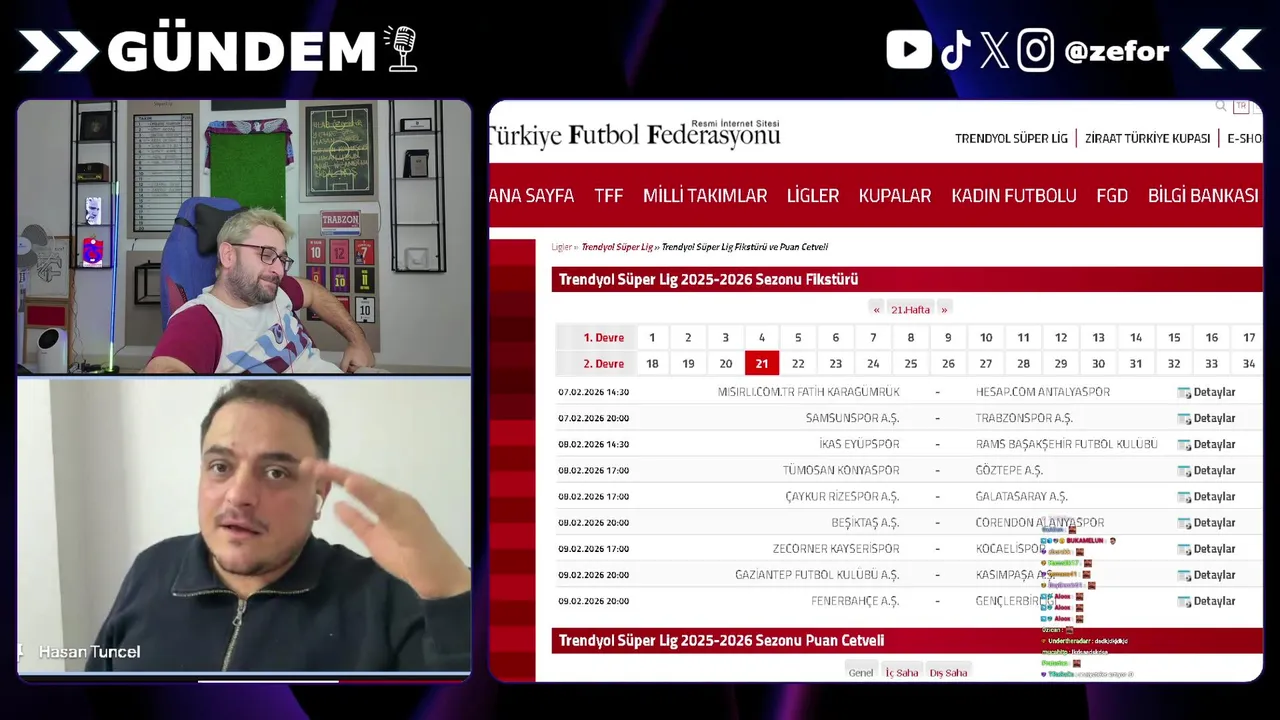Image resolution: width=1280 pixels, height=720 pixels.
Task: Open LİGLER menu
Action: click(x=812, y=196)
